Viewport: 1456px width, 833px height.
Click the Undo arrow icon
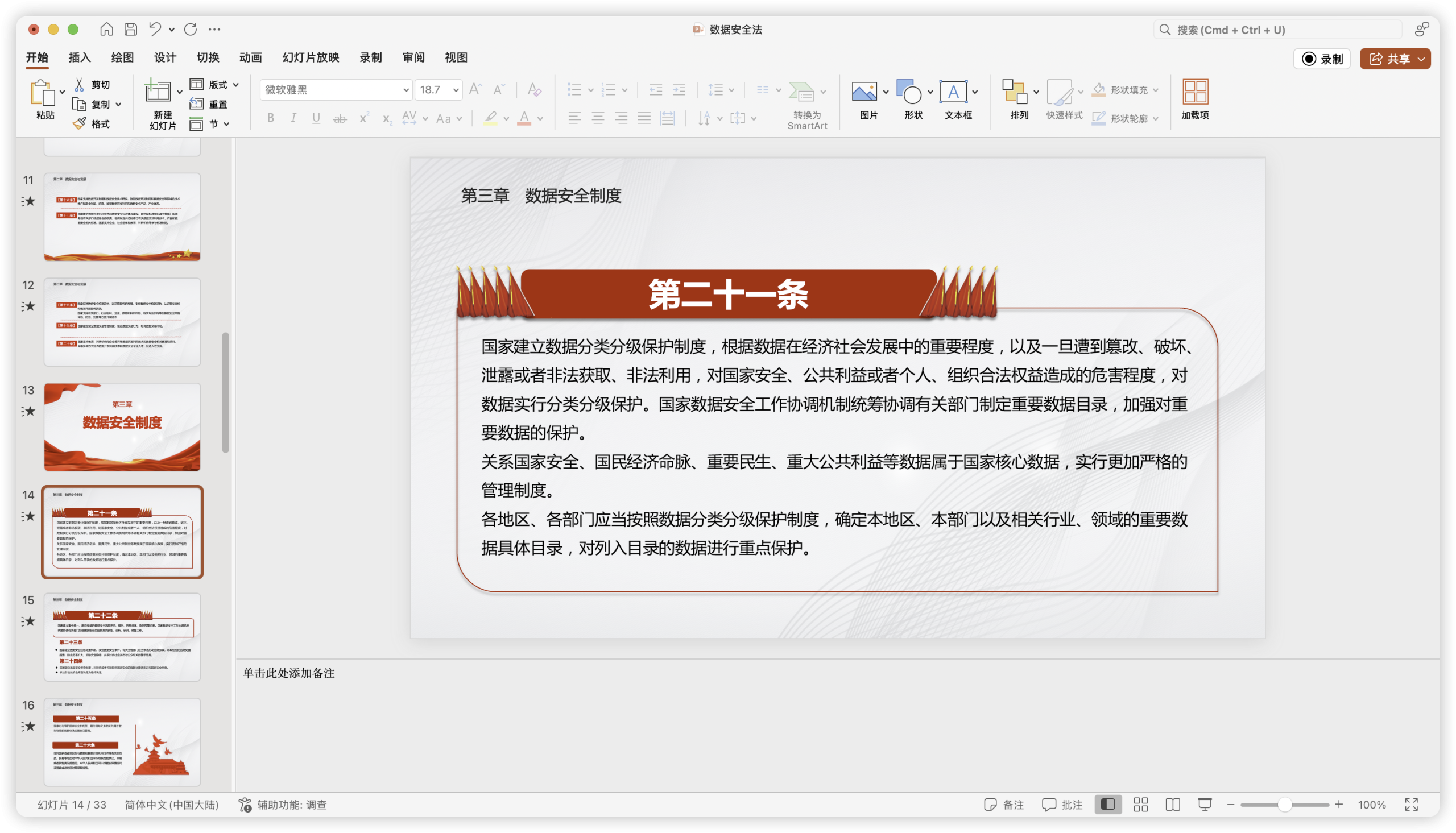pyautogui.click(x=155, y=29)
